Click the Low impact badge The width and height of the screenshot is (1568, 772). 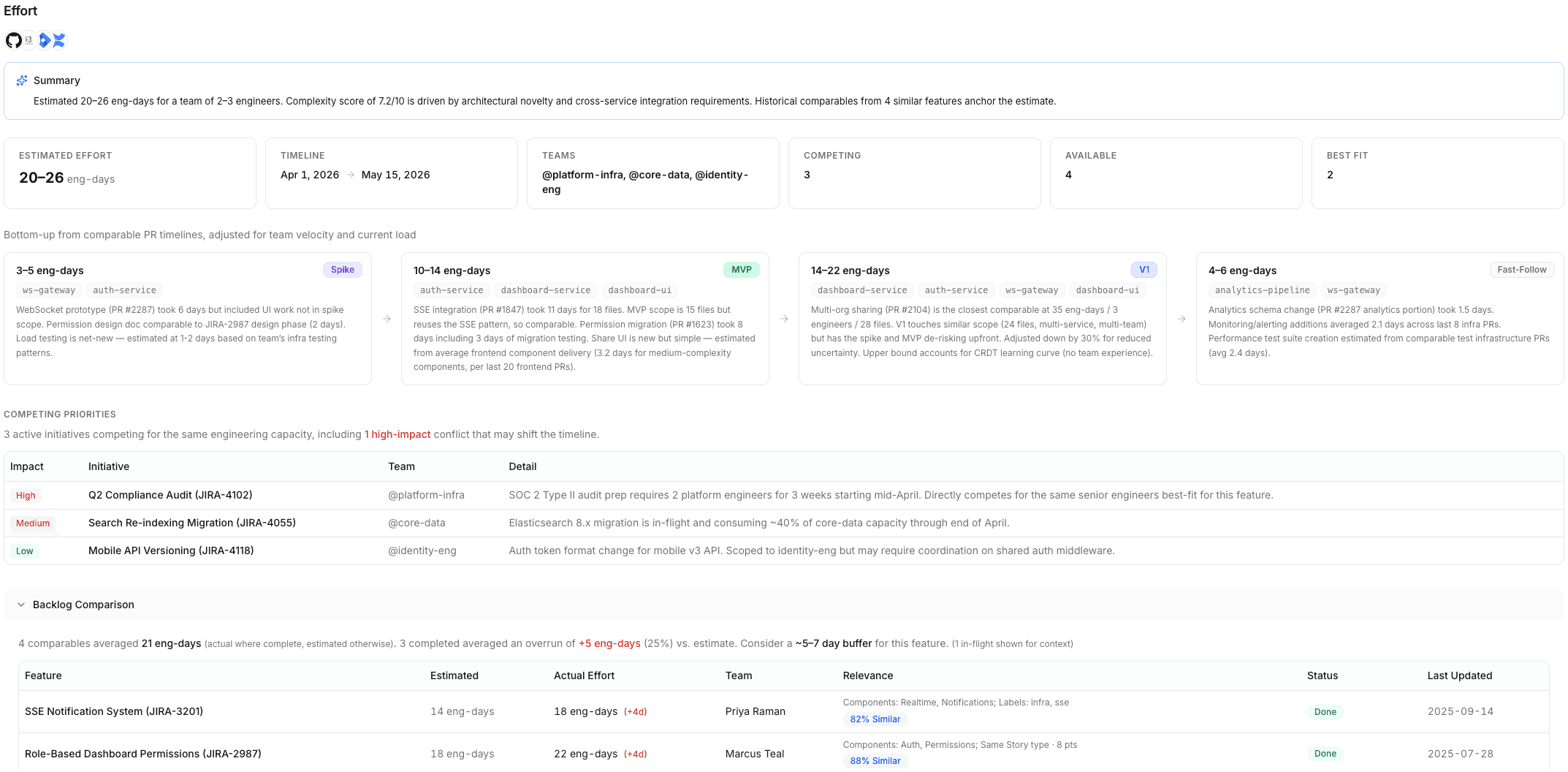tap(25, 551)
